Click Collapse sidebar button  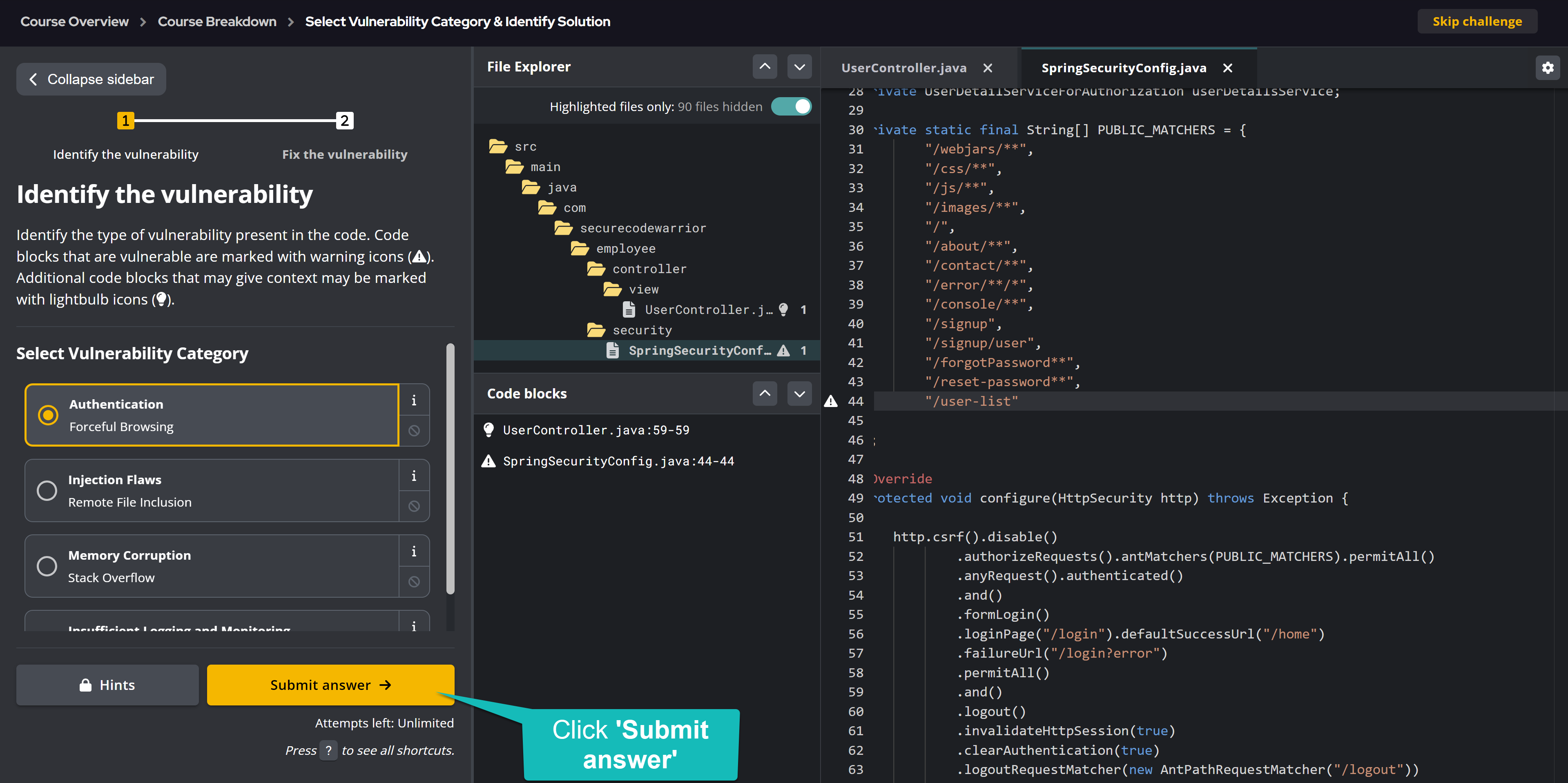point(91,79)
